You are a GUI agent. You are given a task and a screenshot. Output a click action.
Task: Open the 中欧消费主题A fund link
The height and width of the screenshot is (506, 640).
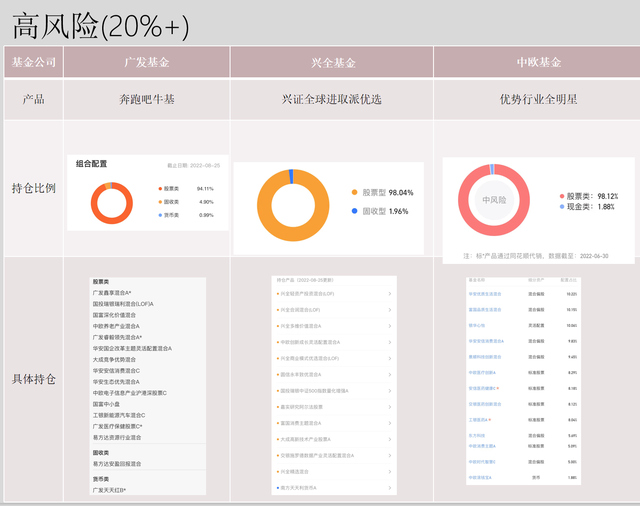coord(482,446)
